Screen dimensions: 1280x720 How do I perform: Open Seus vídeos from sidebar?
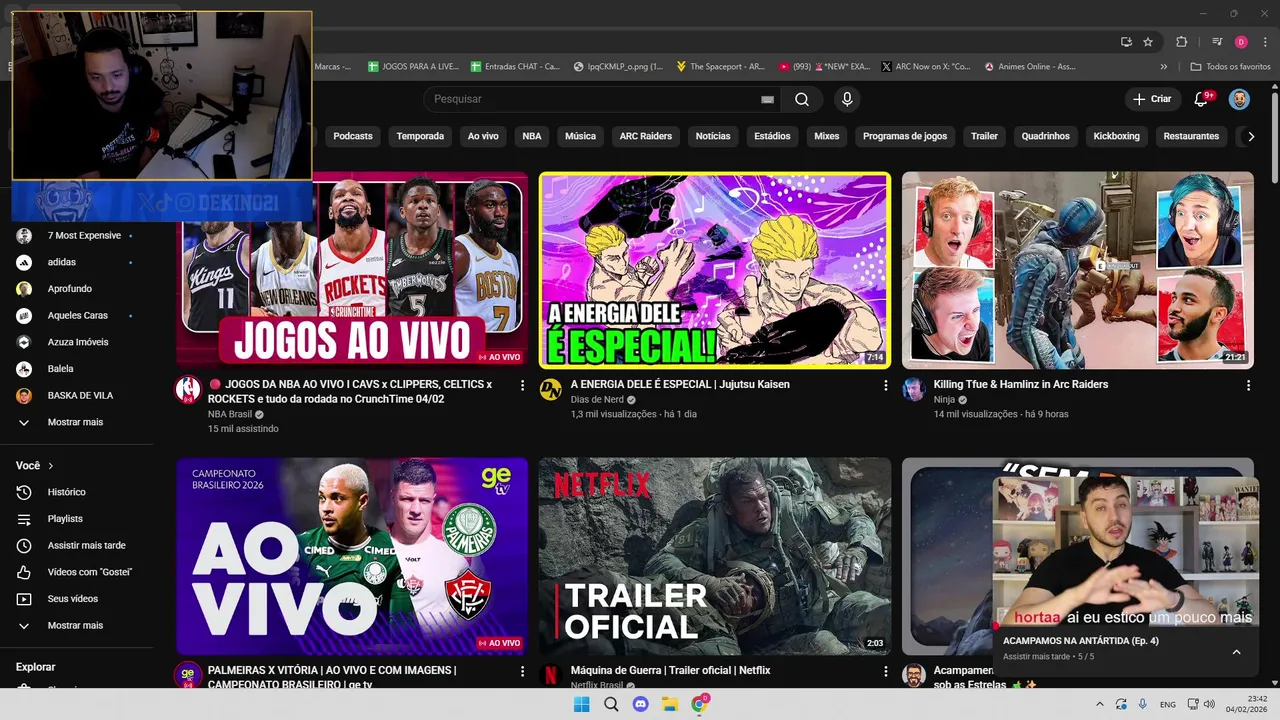[x=76, y=599]
